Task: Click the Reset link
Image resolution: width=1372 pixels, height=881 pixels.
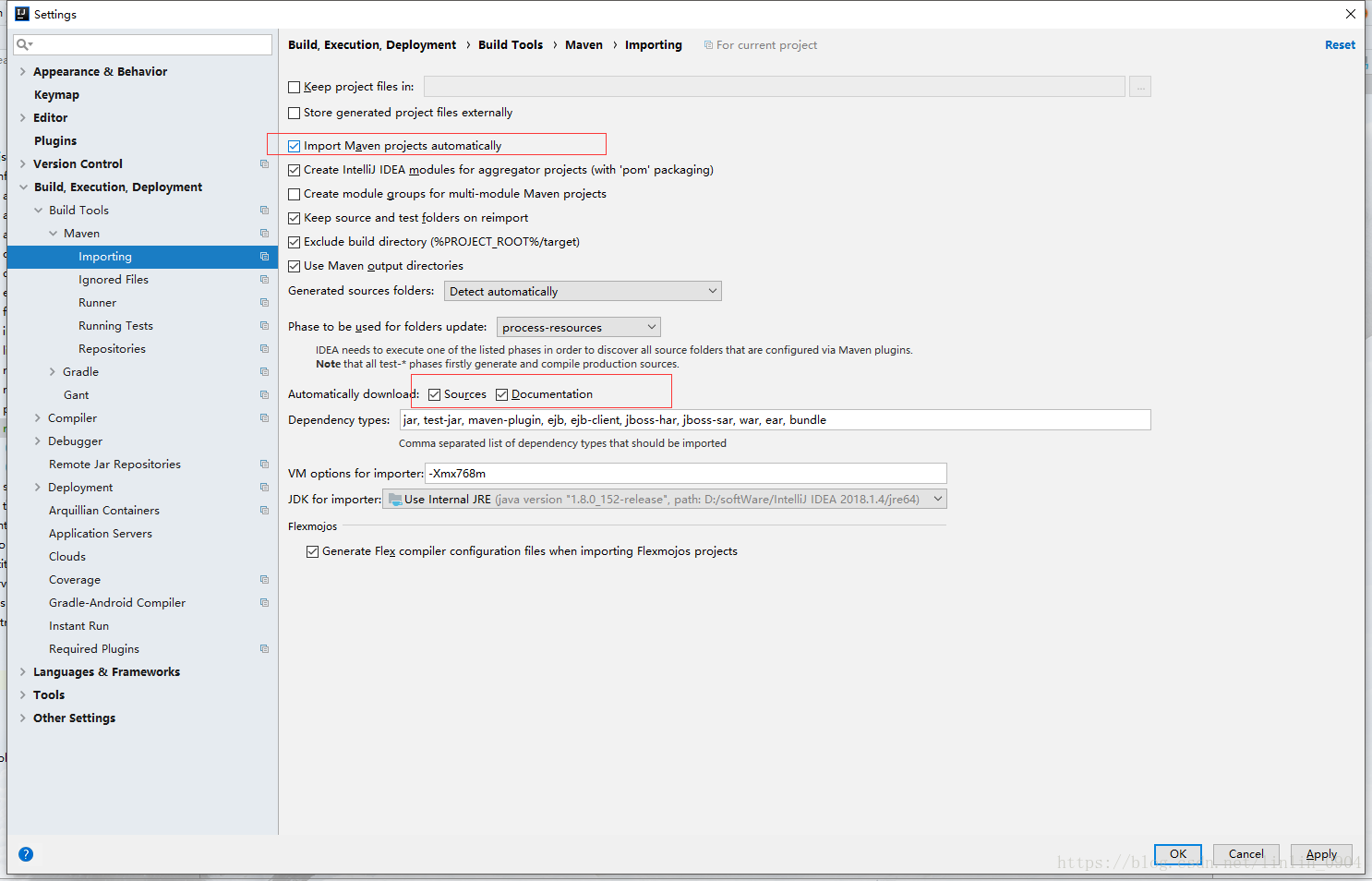Action: 1340,45
